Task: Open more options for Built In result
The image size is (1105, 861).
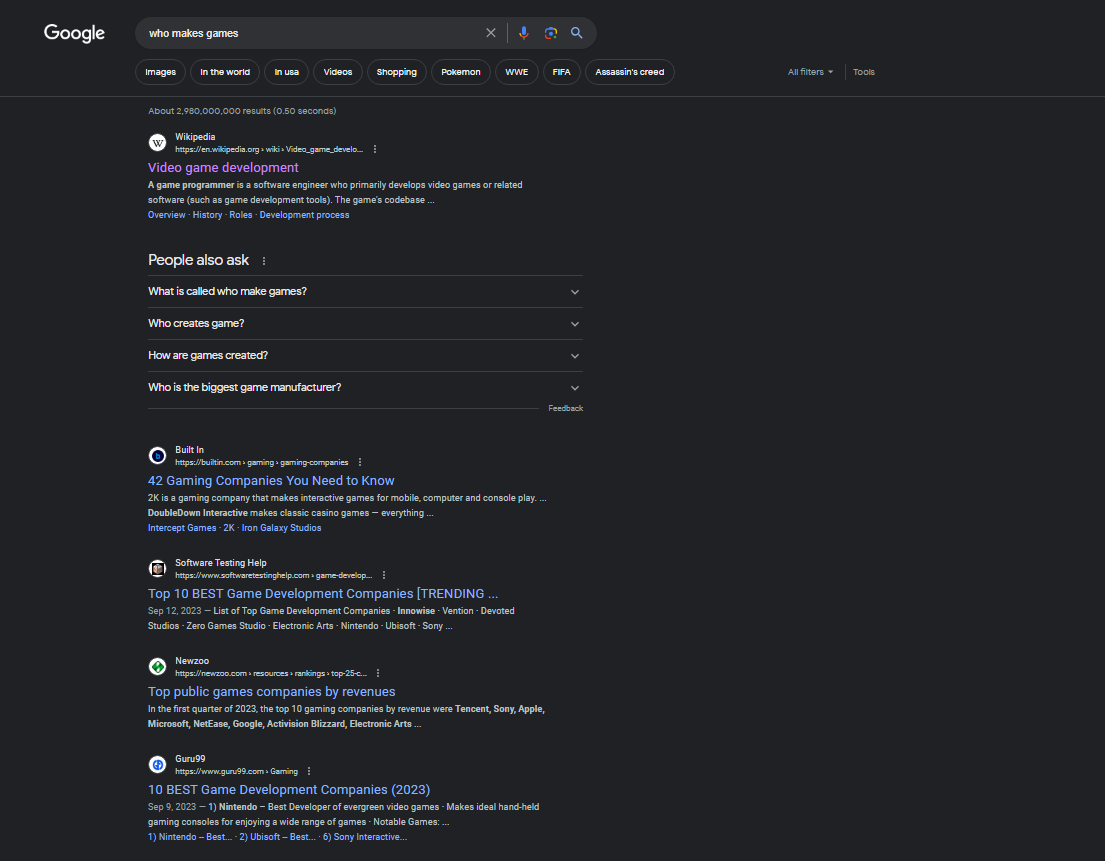Action: point(360,462)
